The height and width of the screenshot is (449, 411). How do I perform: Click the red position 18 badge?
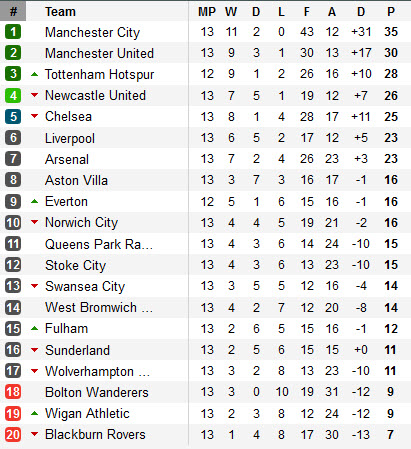[x=13, y=392]
